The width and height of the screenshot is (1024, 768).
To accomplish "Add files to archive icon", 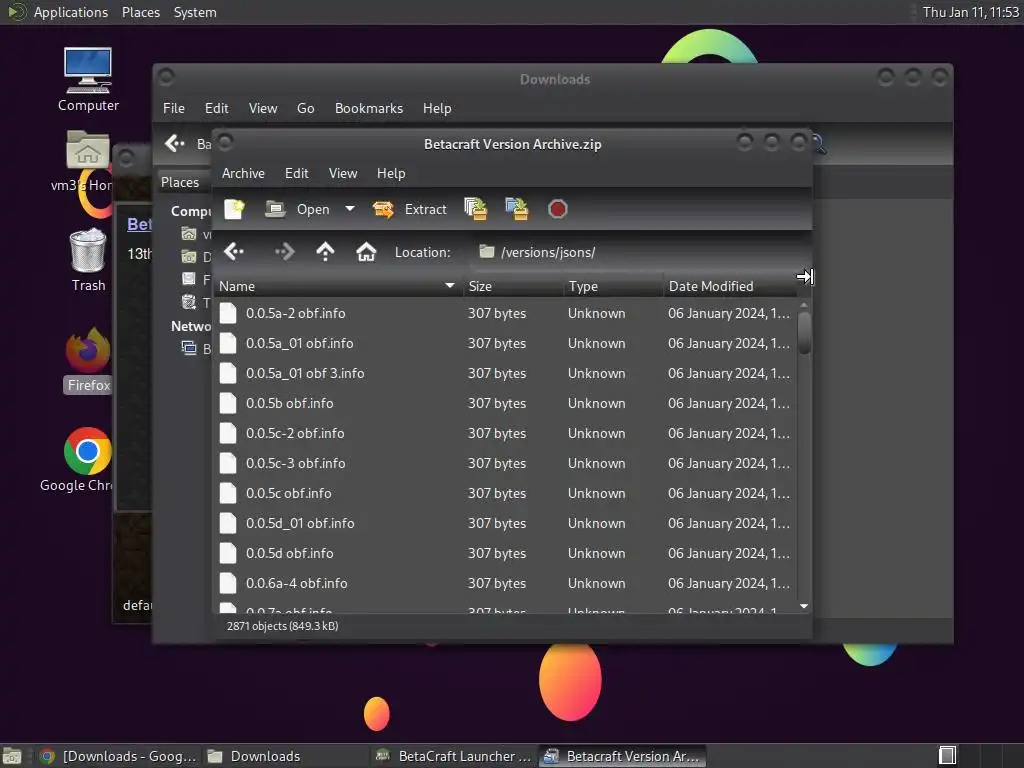I will (x=476, y=209).
